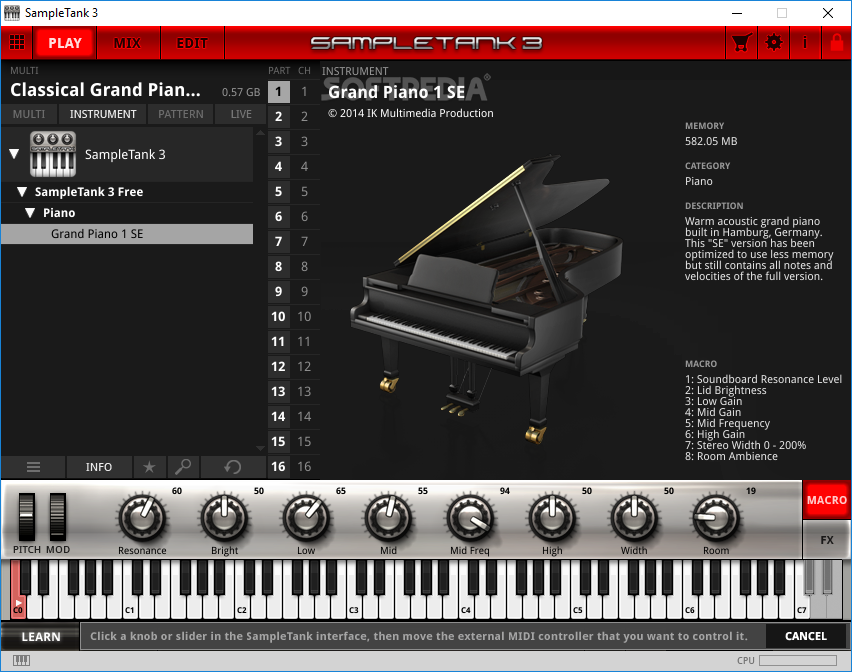Image resolution: width=852 pixels, height=672 pixels.
Task: Click the CANCEL button
Action: pyautogui.click(x=806, y=636)
